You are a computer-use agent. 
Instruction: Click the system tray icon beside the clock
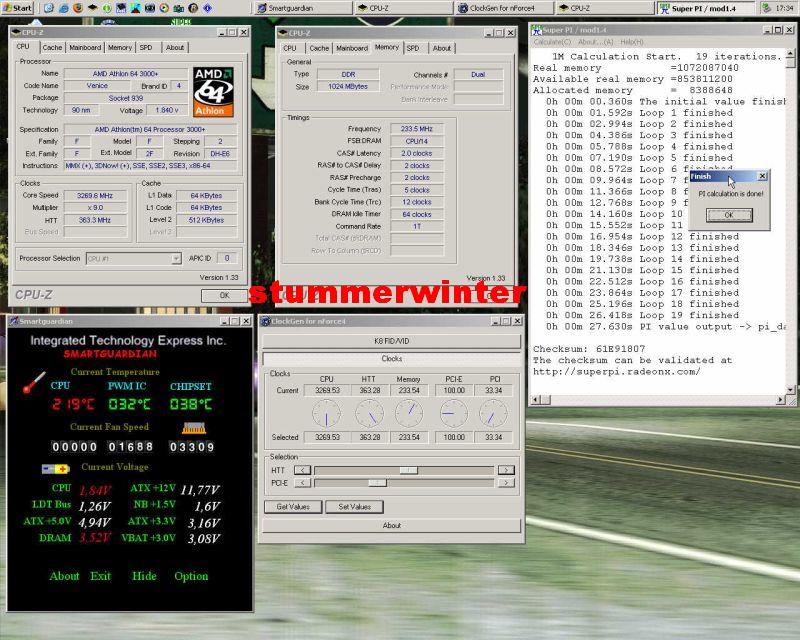coord(766,8)
